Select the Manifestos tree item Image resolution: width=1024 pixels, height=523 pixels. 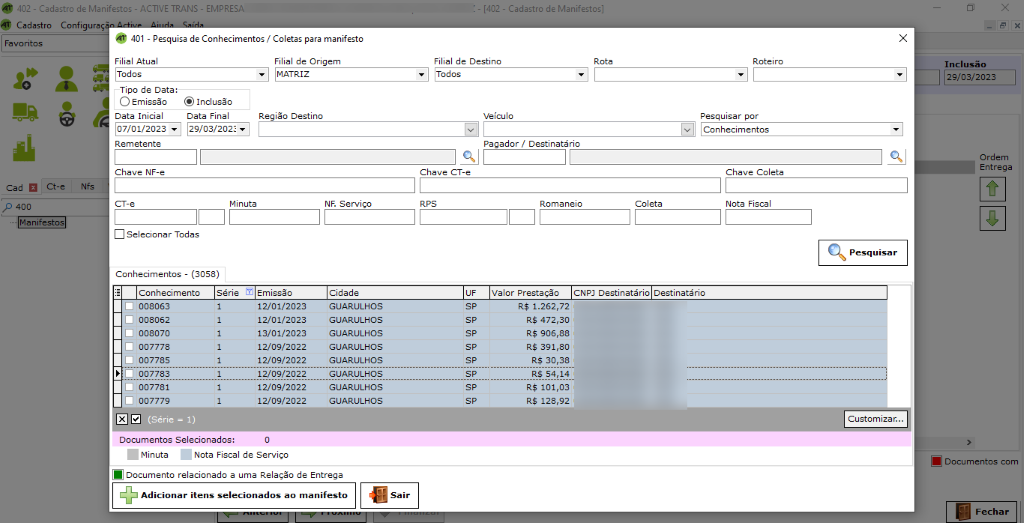[x=42, y=223]
